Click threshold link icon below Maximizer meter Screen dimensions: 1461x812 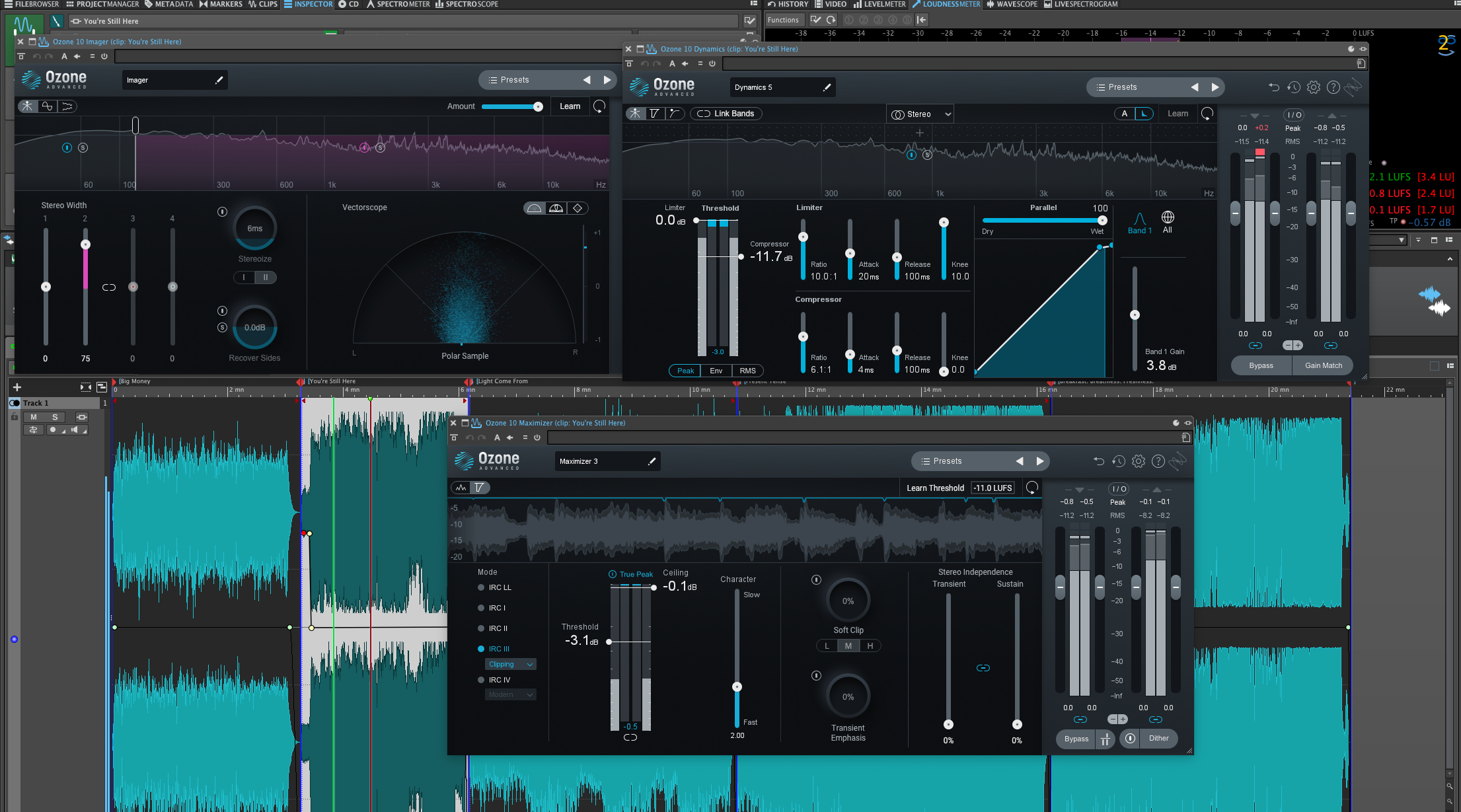point(630,737)
